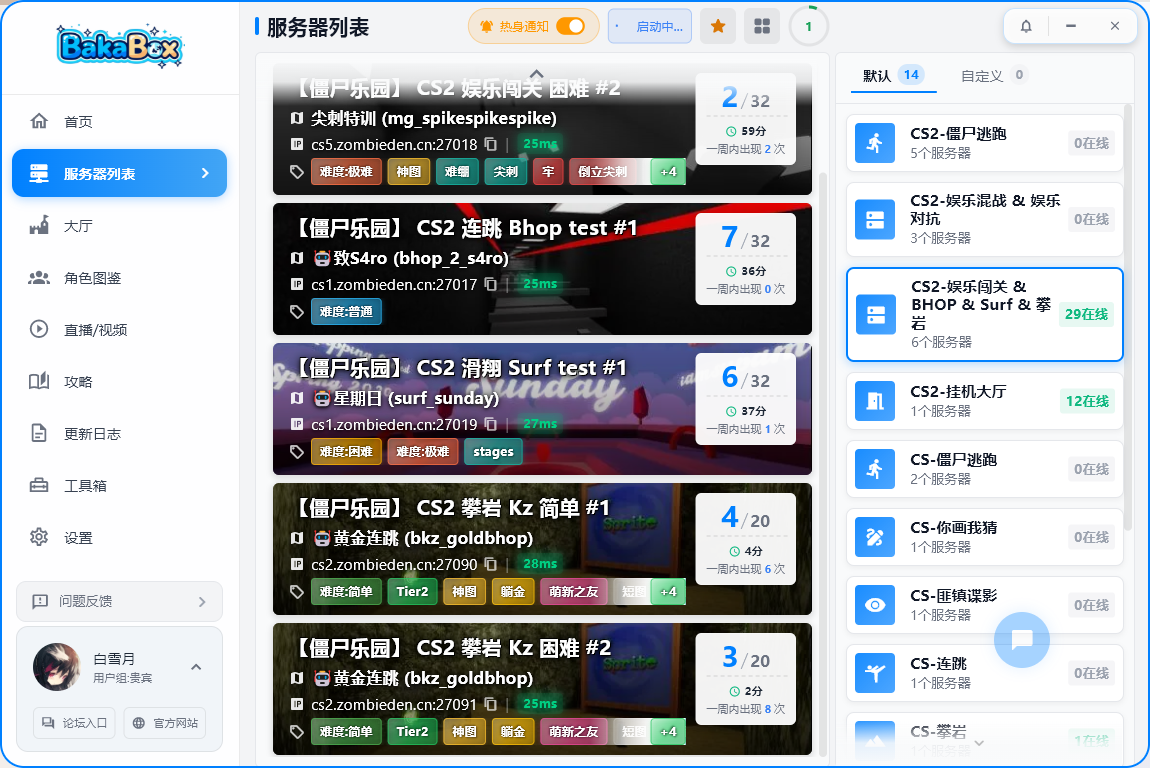Click 难度:极难 tag on 尖刺特训 server
Image resolution: width=1150 pixels, height=768 pixels.
coord(346,172)
